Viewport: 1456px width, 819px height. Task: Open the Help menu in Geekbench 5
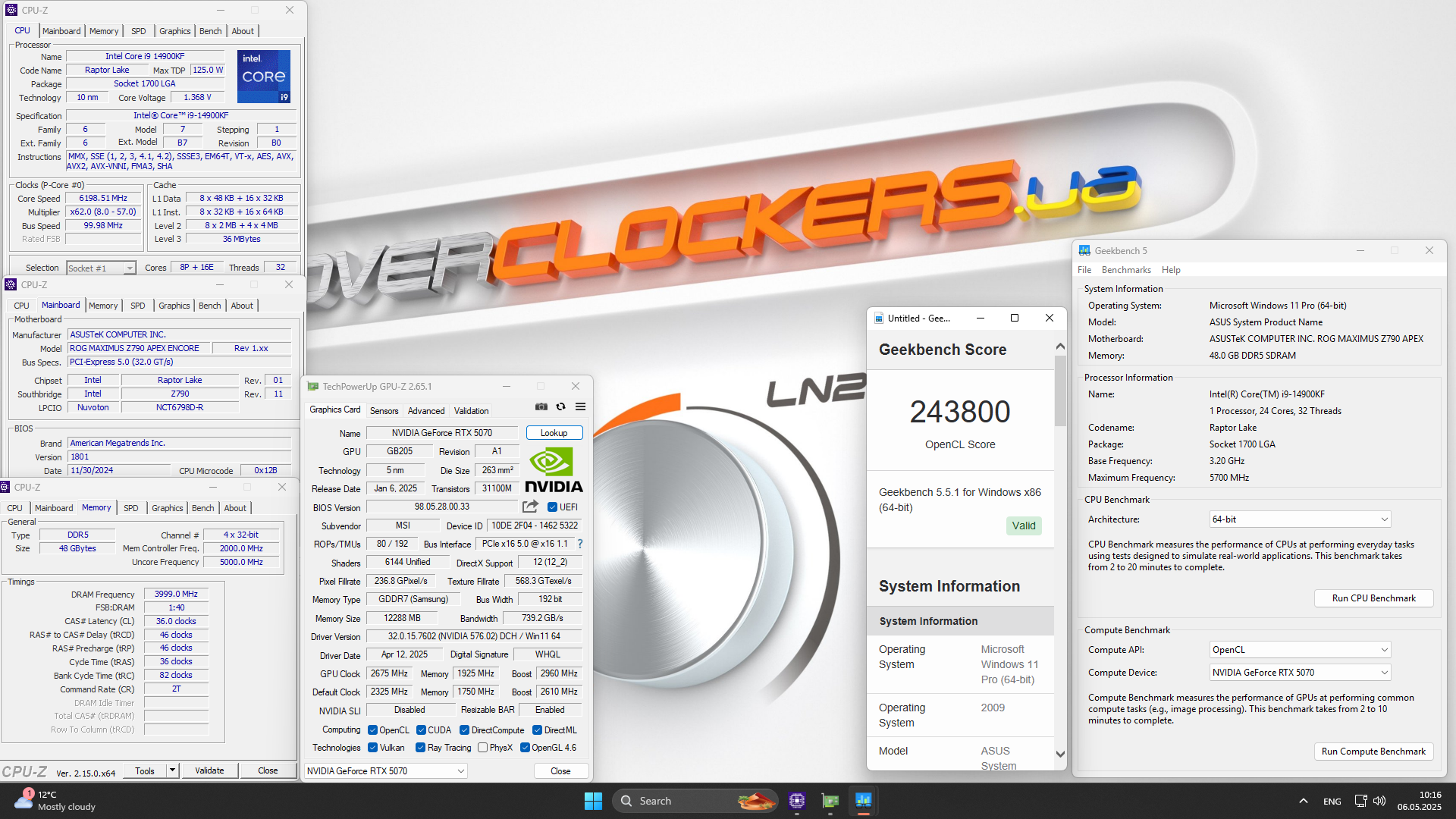1171,270
